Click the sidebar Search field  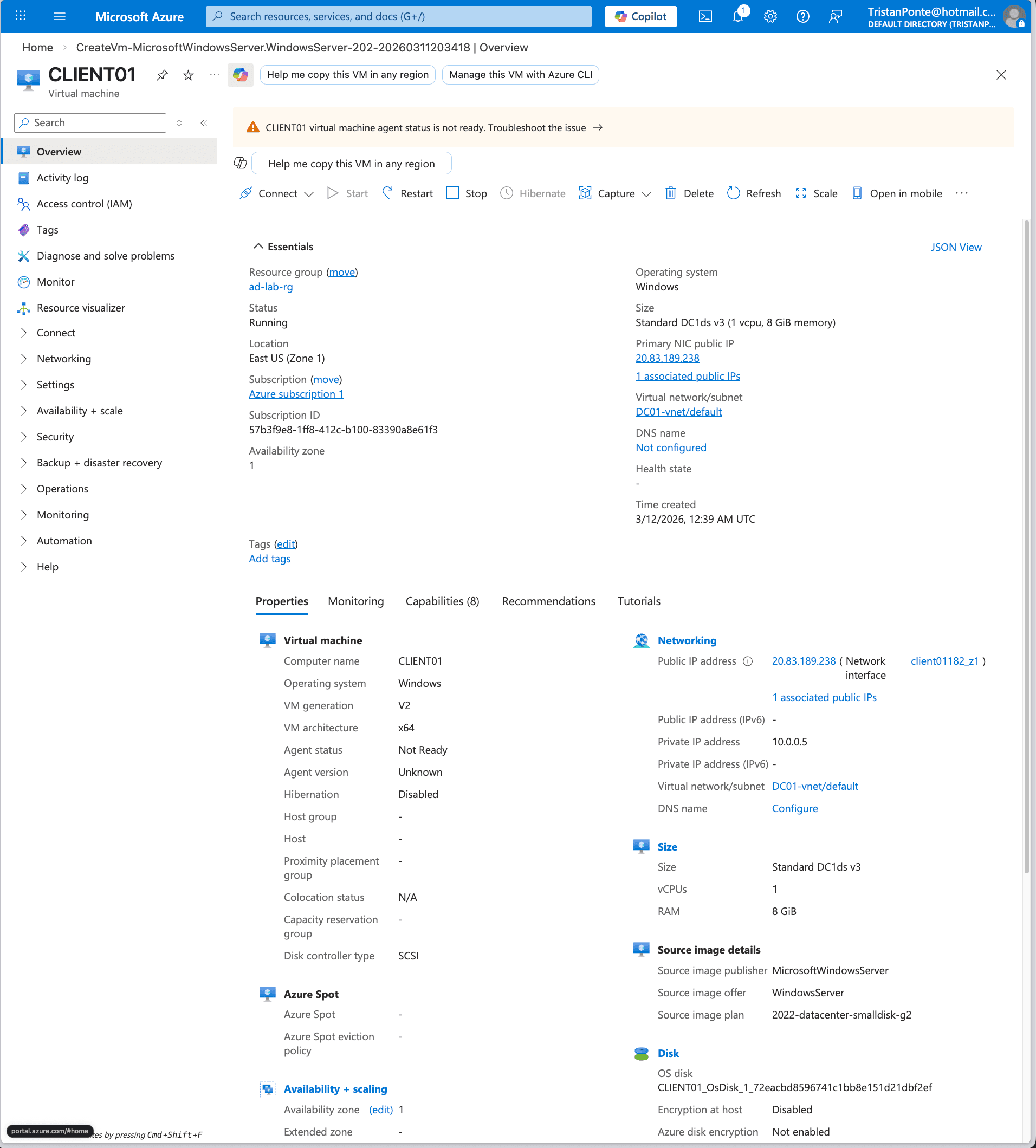tap(90, 123)
